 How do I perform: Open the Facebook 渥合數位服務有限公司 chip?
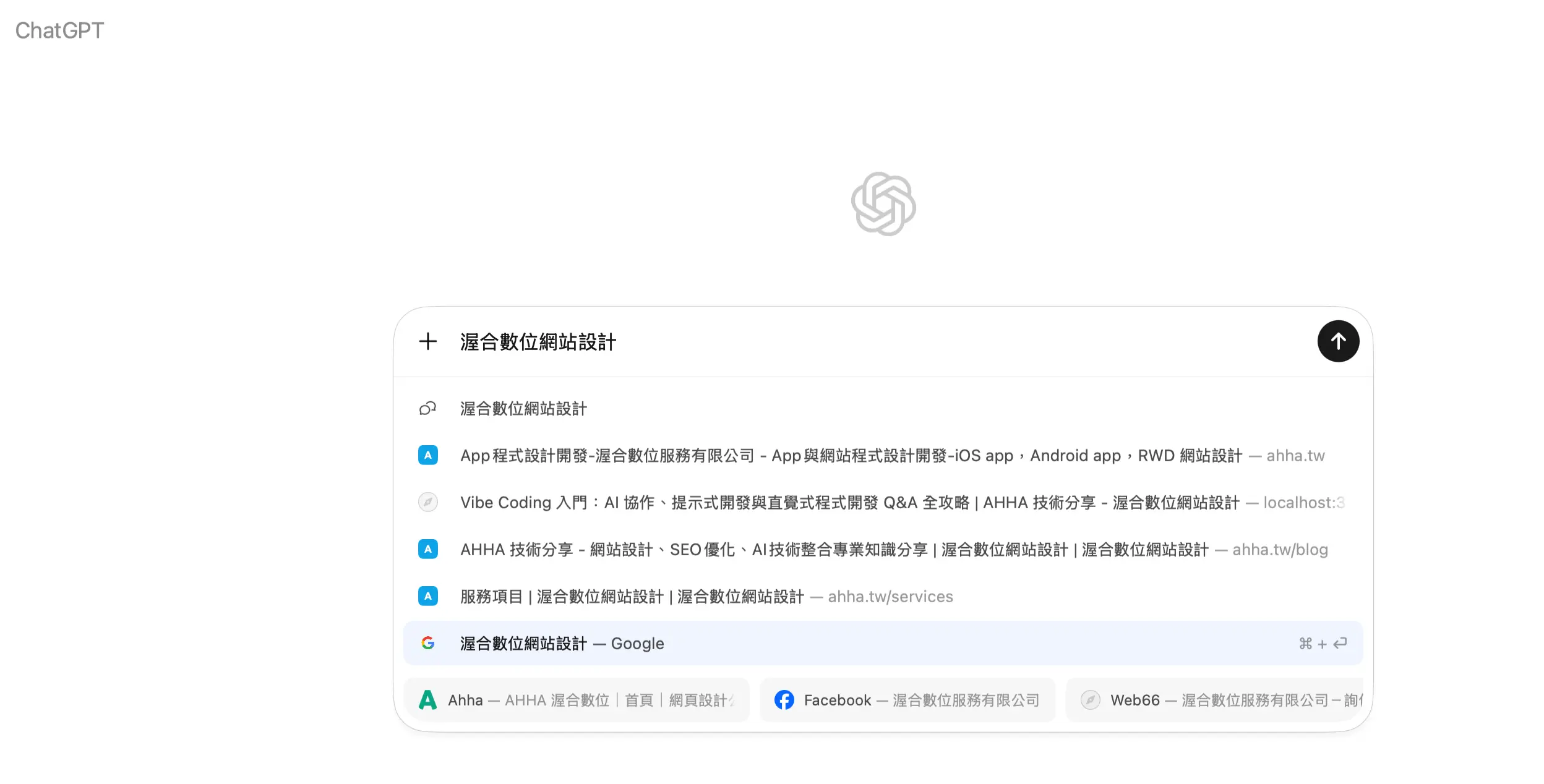point(907,699)
